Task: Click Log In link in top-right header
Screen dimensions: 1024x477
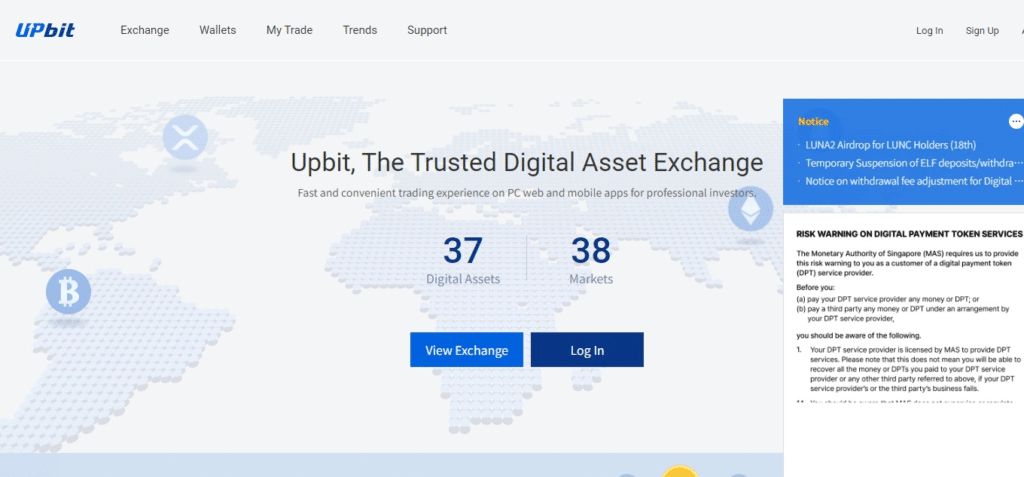Action: pos(929,31)
